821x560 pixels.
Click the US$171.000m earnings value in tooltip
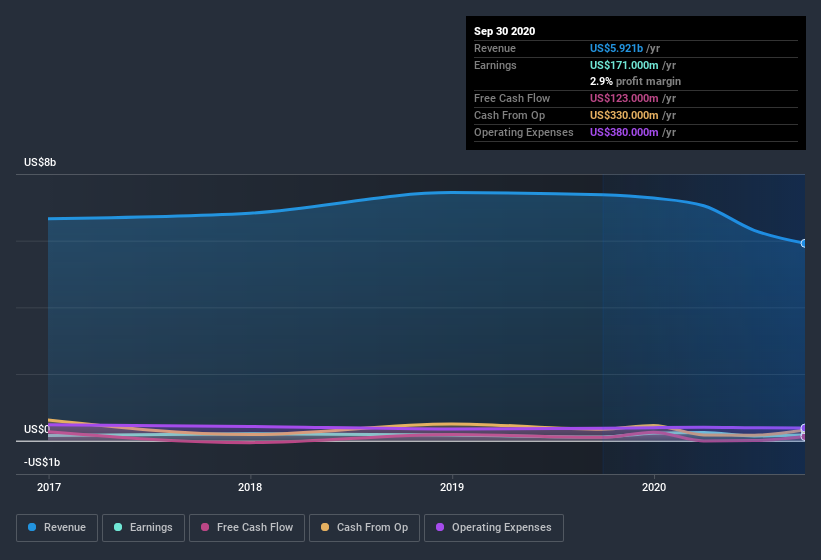624,65
